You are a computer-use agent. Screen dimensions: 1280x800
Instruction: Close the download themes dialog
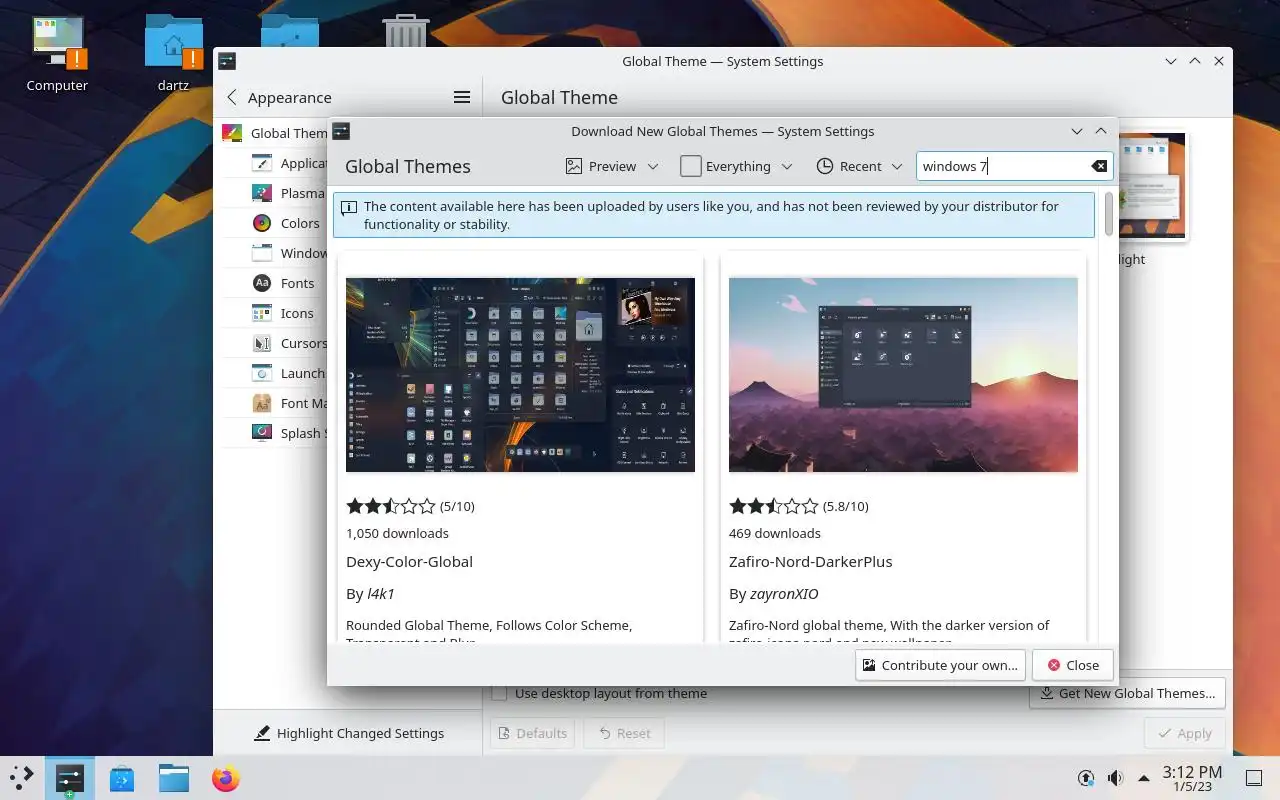(1072, 665)
